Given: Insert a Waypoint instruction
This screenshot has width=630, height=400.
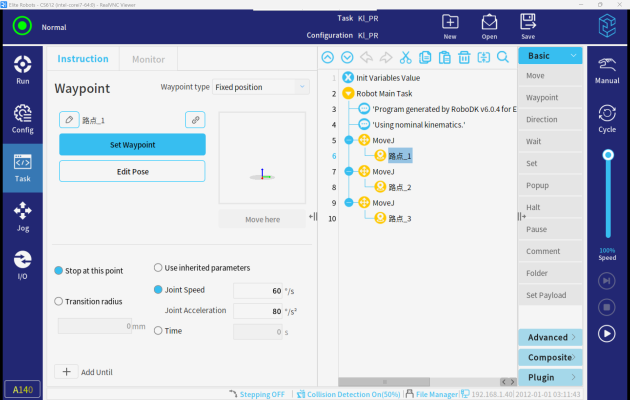Looking at the screenshot, I should 550,98.
